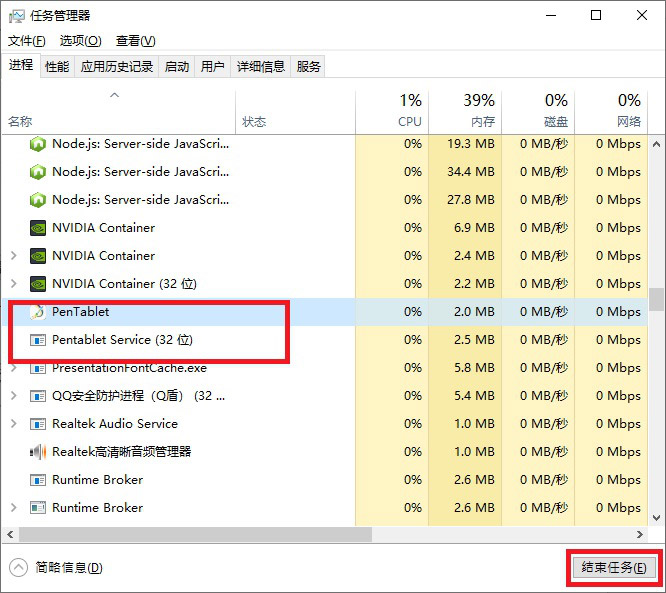Click the icon of the non-expandable Runtime Broker
Viewport: 666px width, 593px height.
pos(38,480)
